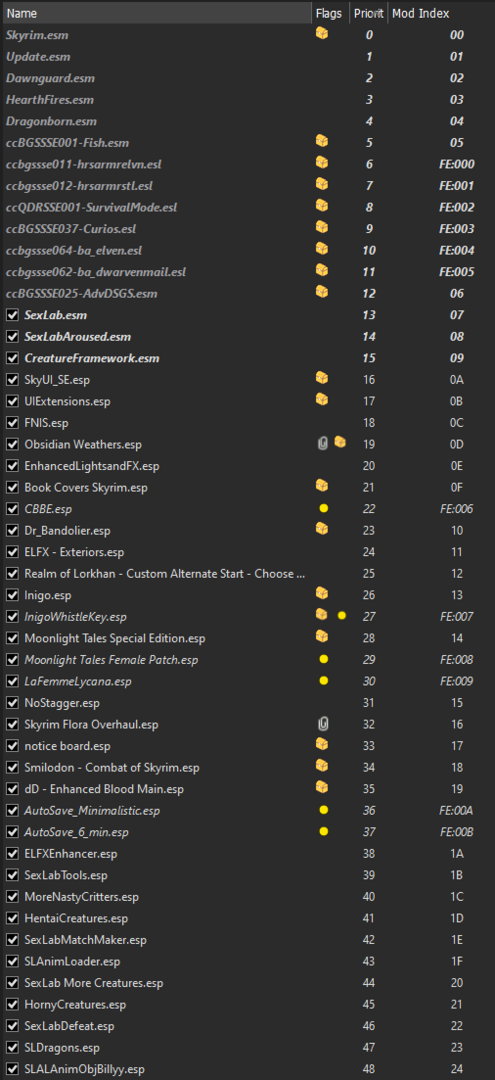
Task: Click mod index FE:005 cell
Action: (457, 272)
